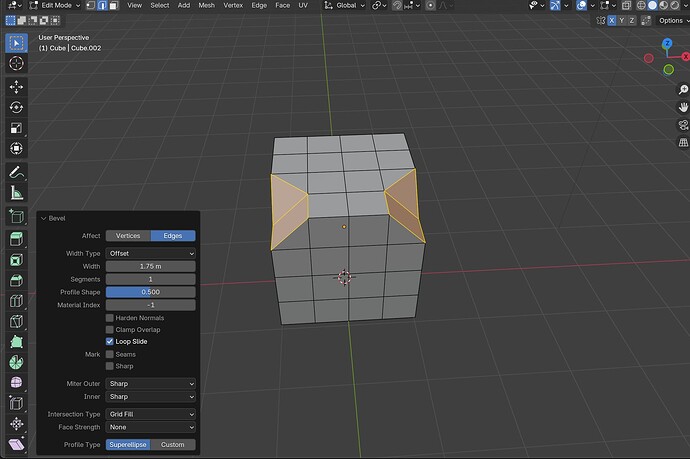Open the Face Strength dropdown

tap(150, 427)
